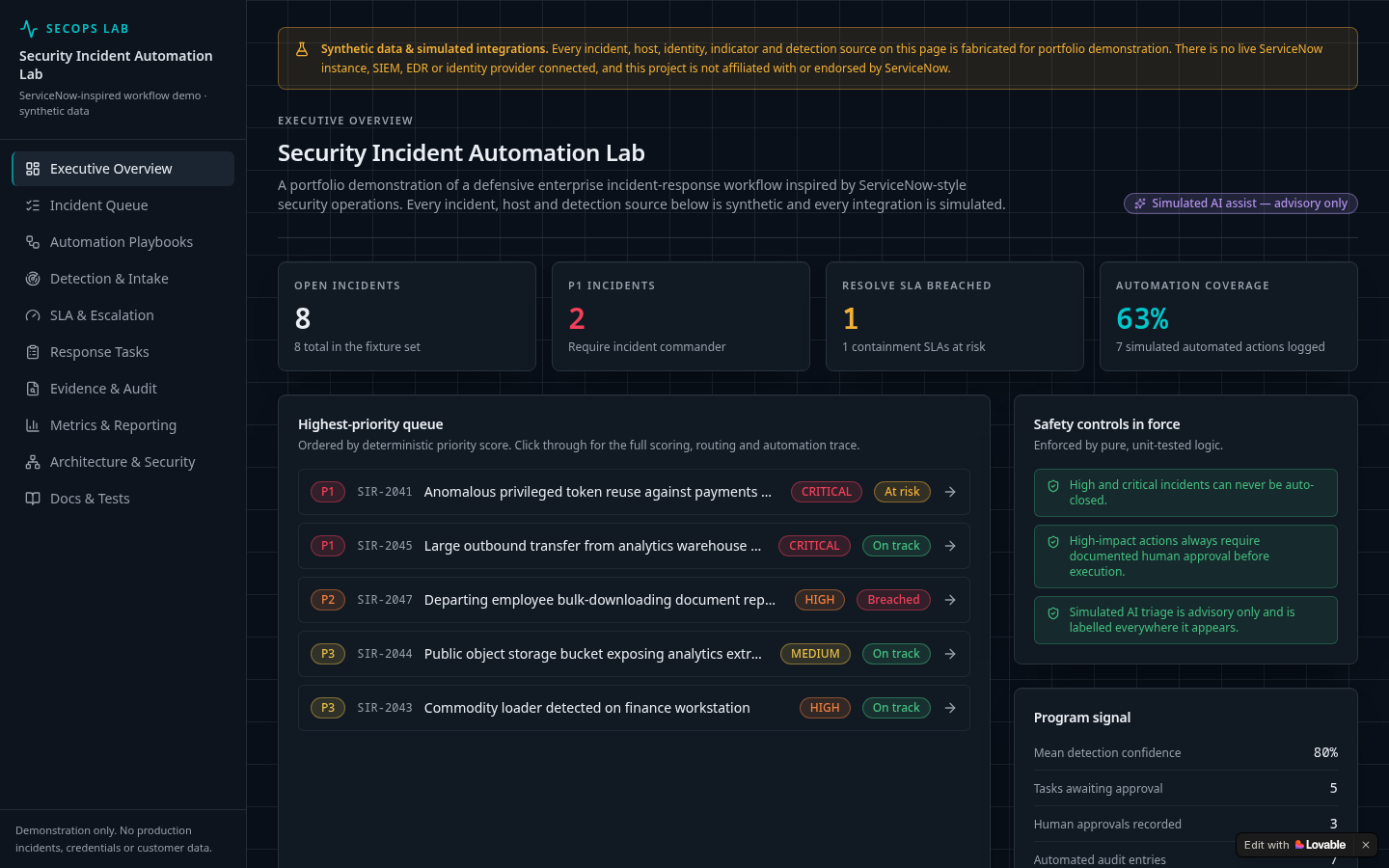The image size is (1389, 868).
Task: Click the arrow icon on the SIR-2047 row
Action: click(x=950, y=600)
